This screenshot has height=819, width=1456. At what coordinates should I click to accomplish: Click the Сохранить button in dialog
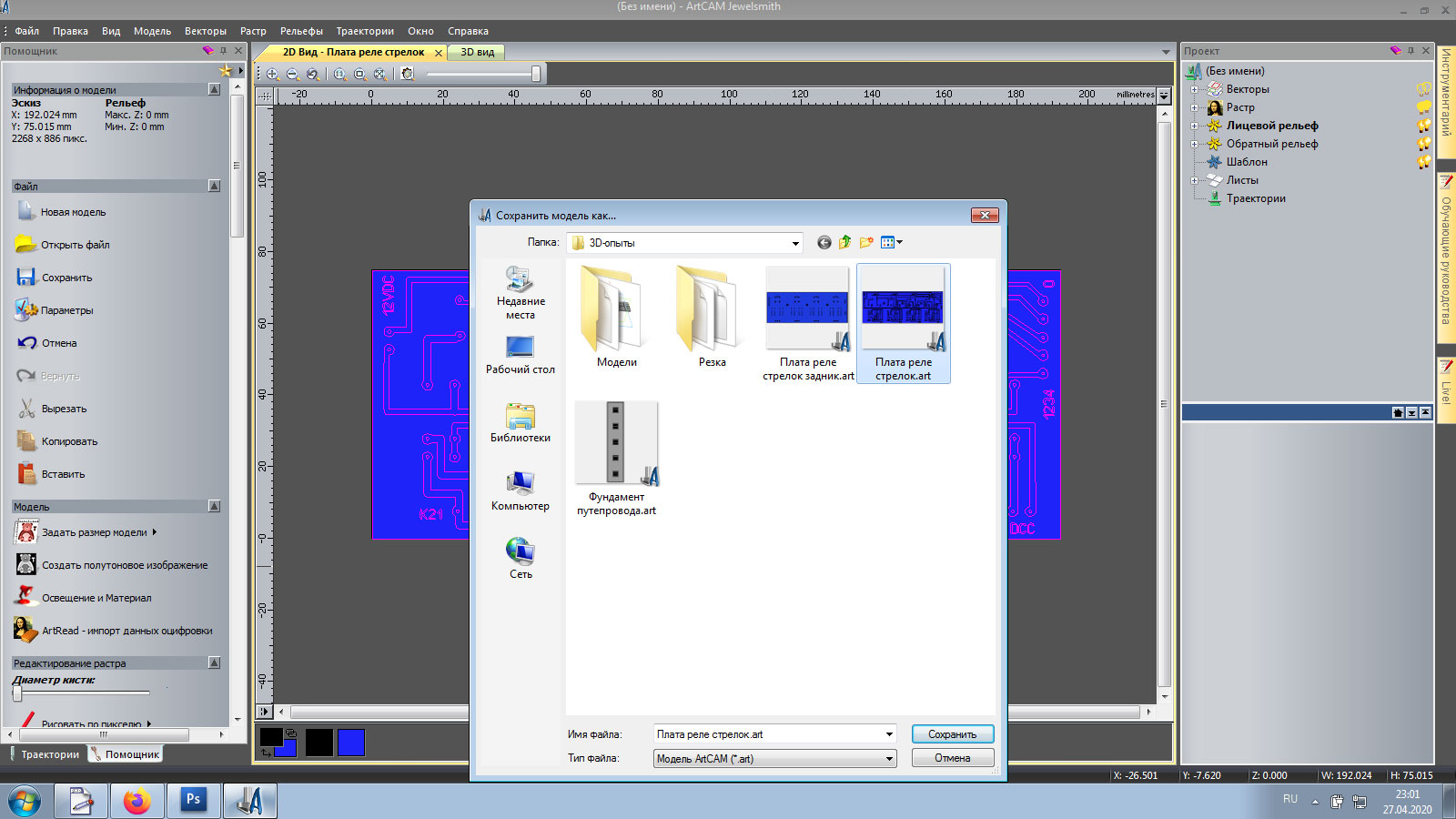[x=953, y=734]
